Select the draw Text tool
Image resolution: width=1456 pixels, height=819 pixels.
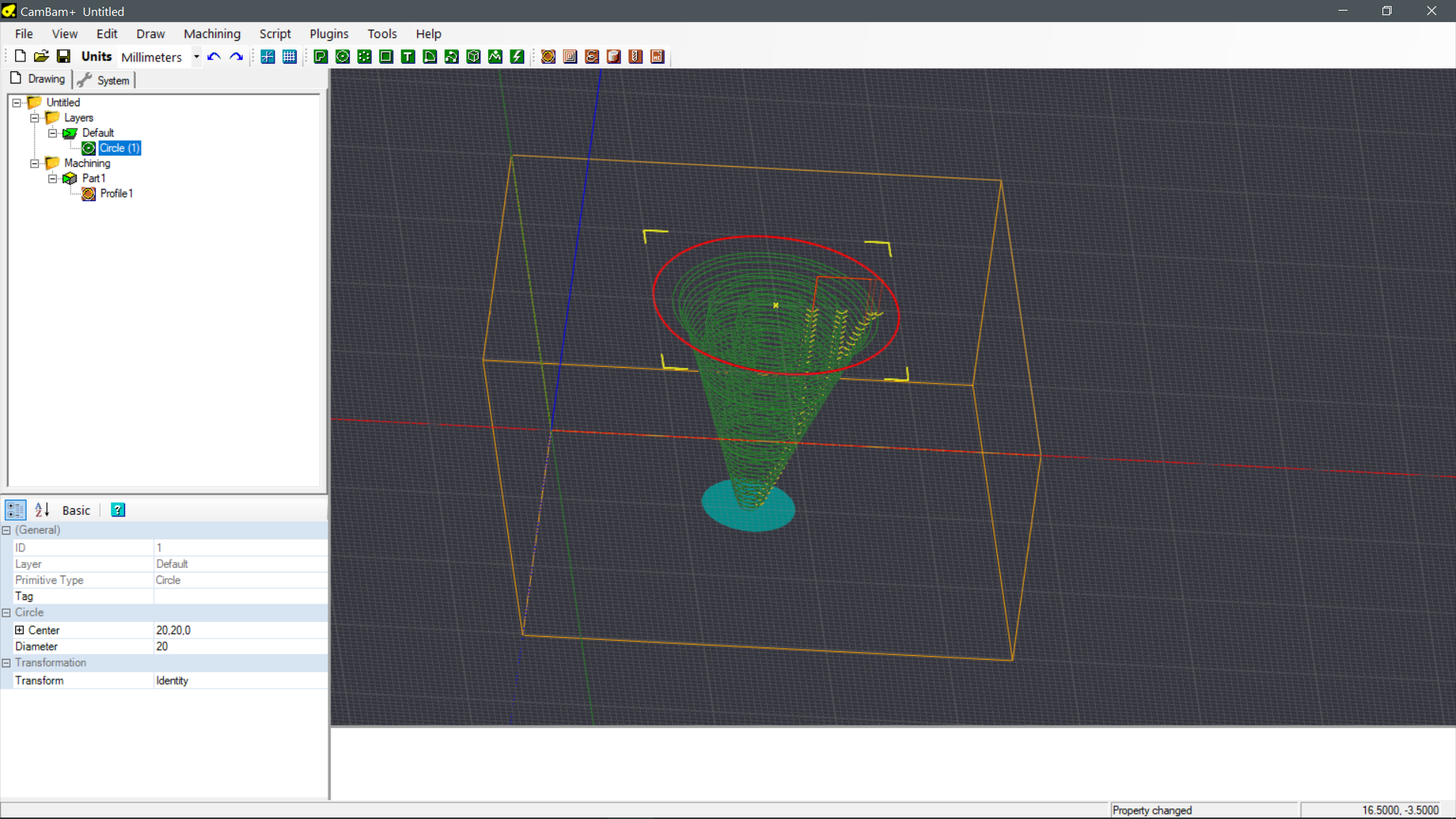coord(408,57)
